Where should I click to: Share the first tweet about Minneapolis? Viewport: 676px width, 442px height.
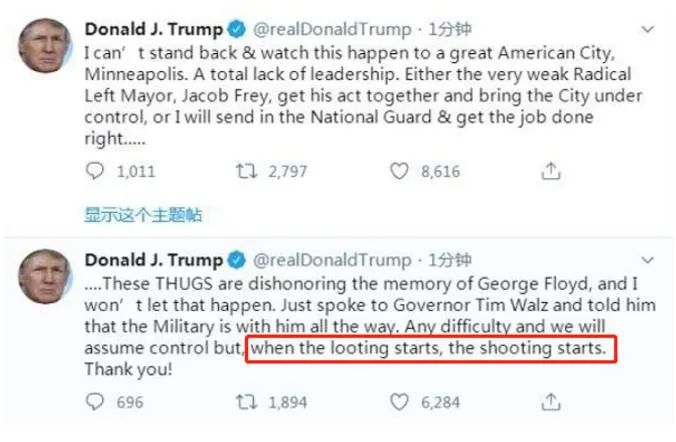(551, 171)
